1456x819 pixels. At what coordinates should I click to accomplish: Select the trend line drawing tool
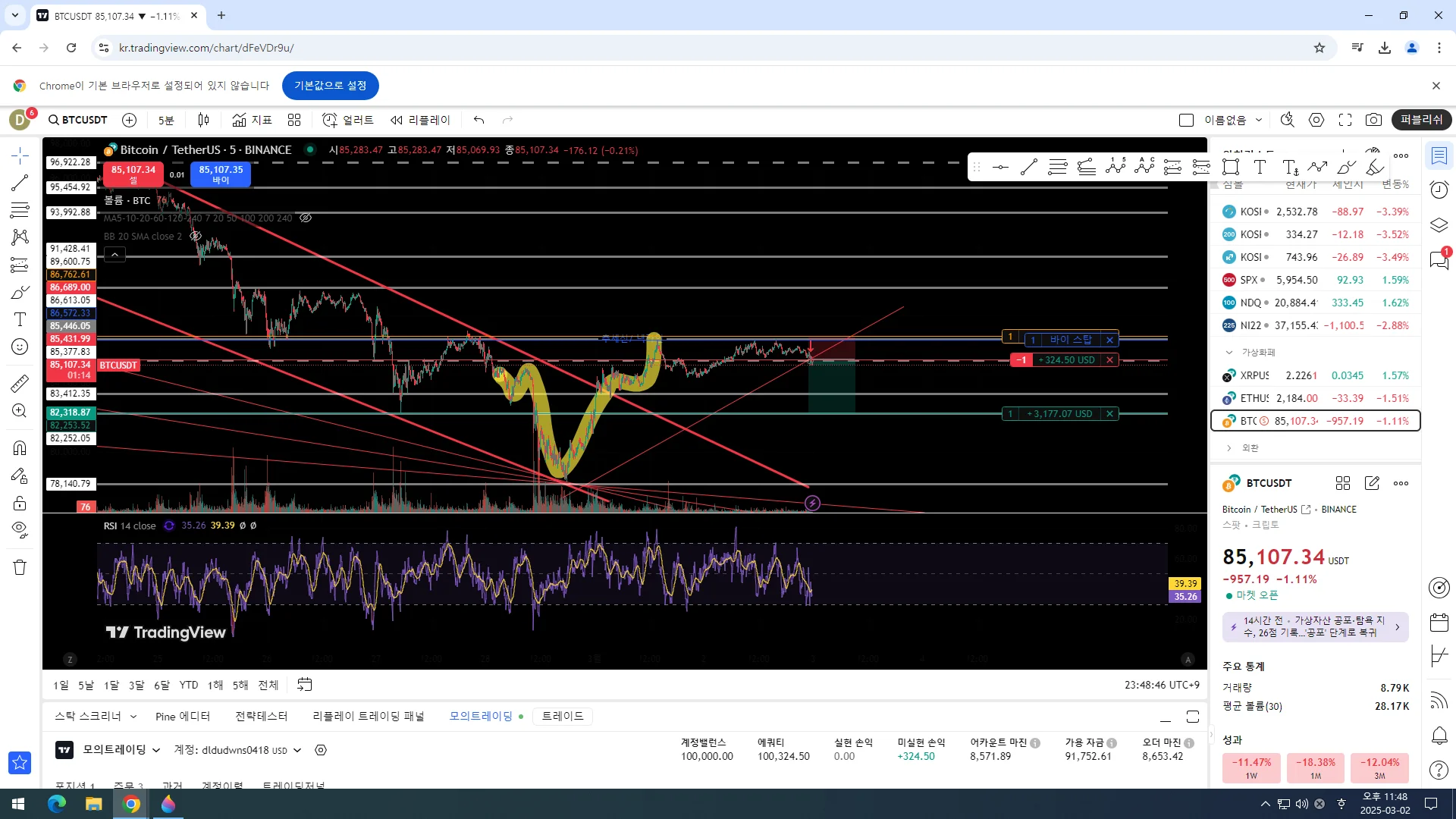20,183
